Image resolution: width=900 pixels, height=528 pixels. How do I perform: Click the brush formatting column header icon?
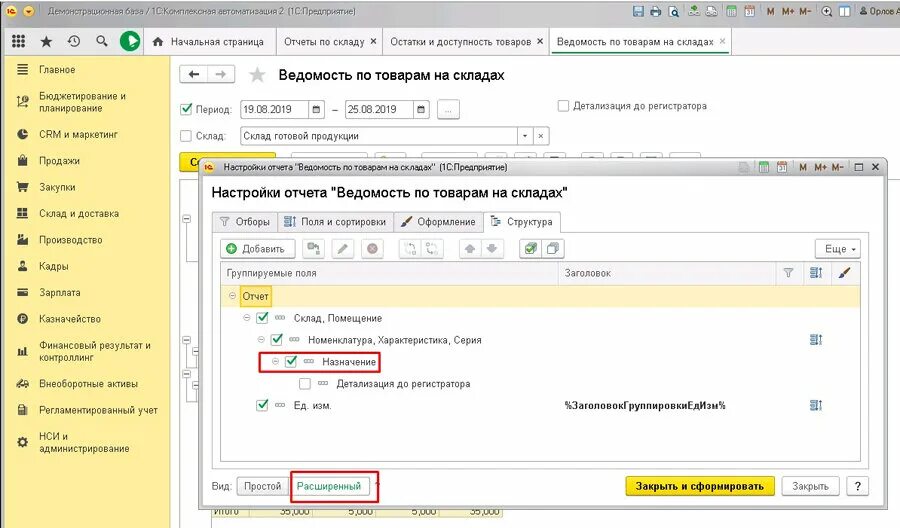[844, 273]
